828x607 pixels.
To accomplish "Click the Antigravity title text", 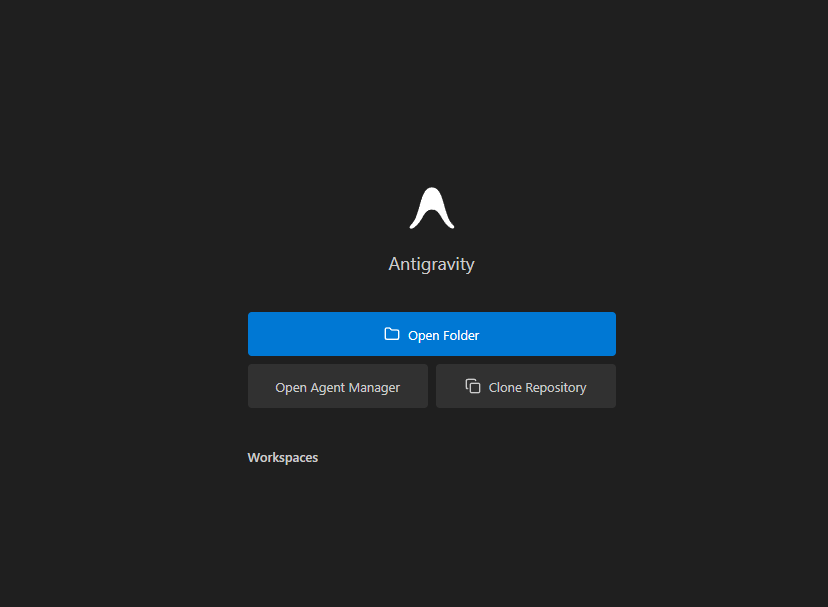I will (431, 264).
